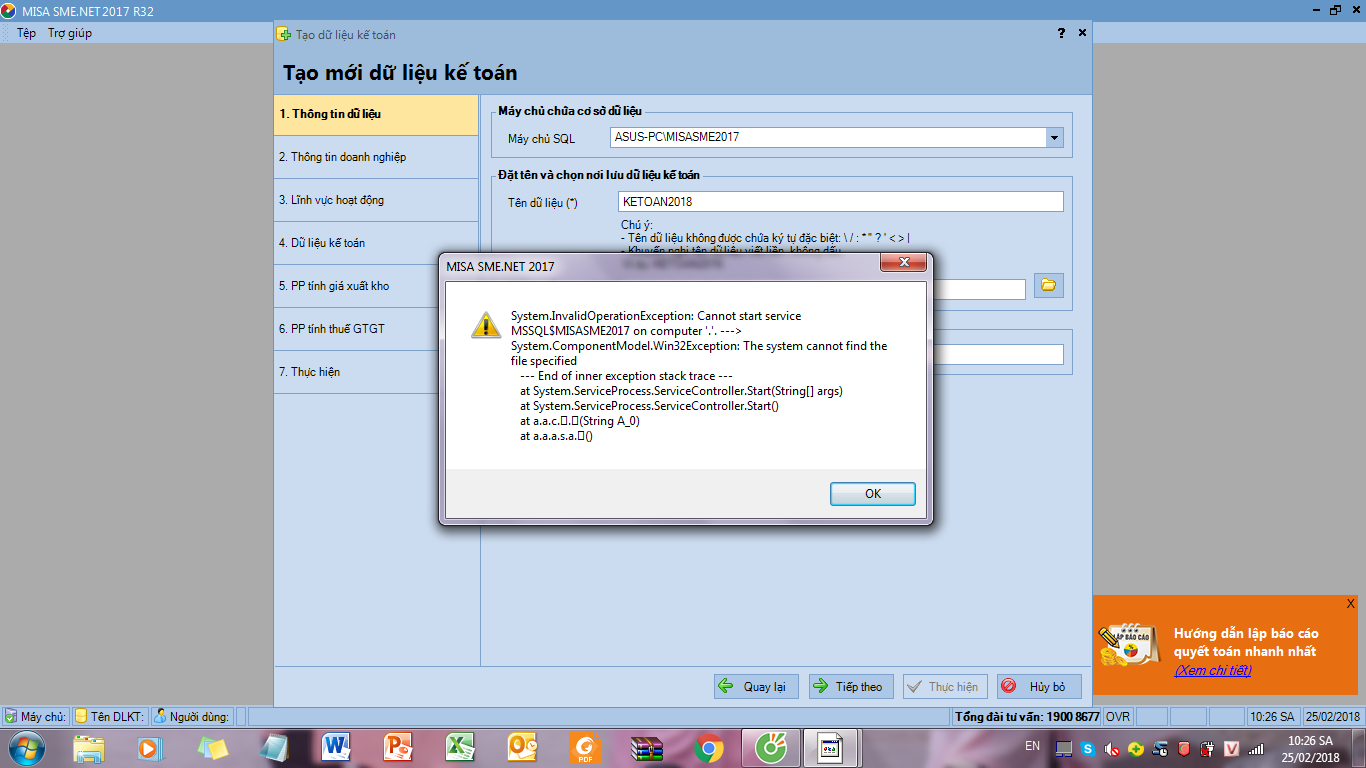Launch Google Chrome from the taskbar

pyautogui.click(x=709, y=747)
